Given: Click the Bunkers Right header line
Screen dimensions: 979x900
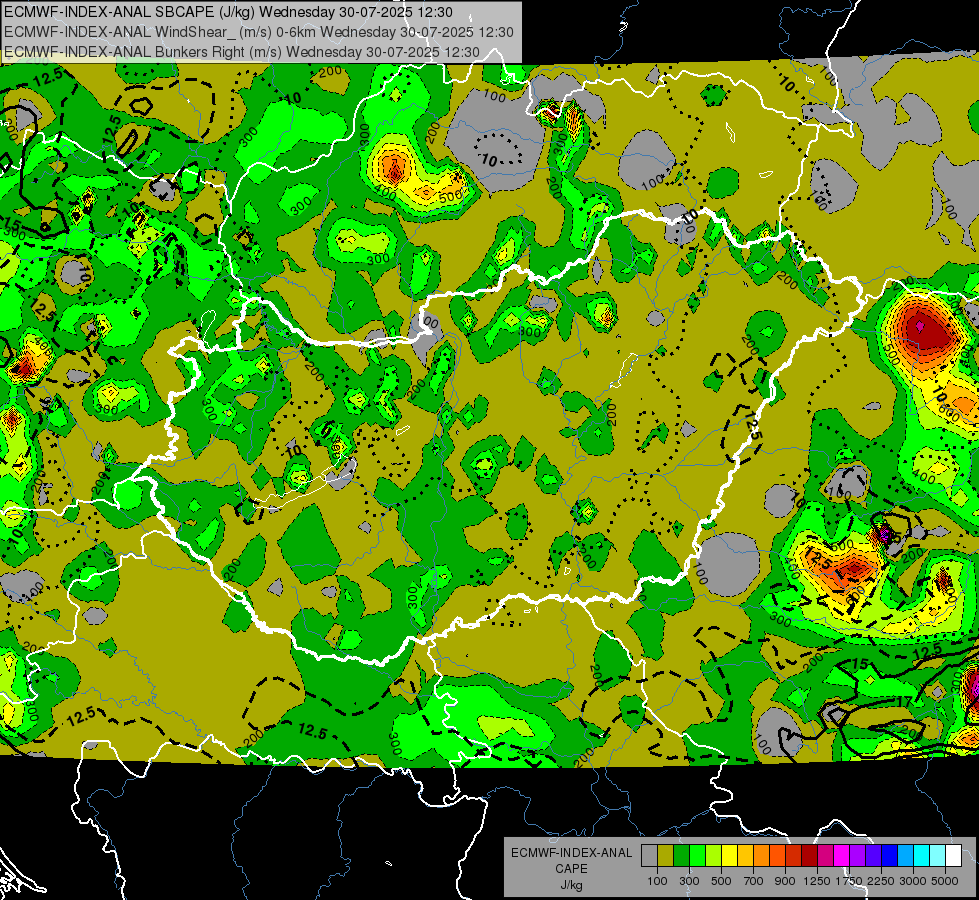Looking at the screenshot, I should pyautogui.click(x=242, y=52).
